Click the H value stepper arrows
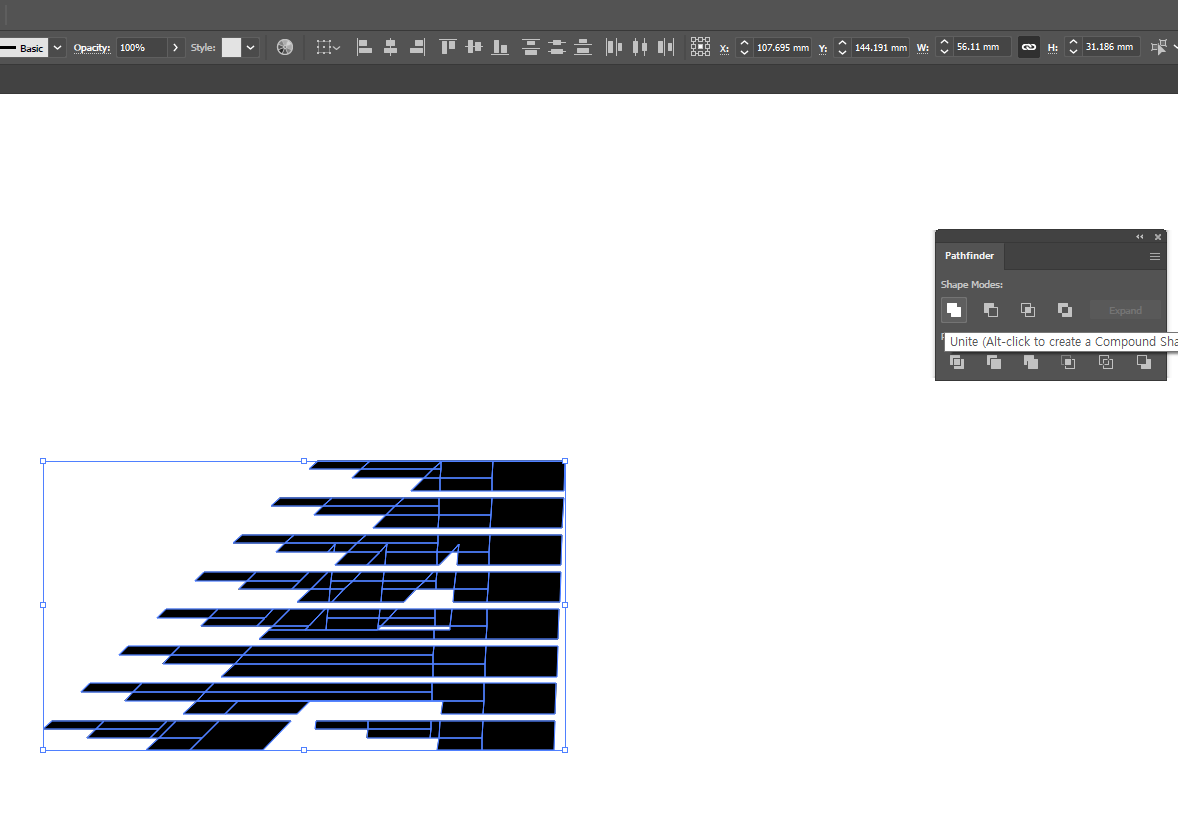Viewport: 1178px width, 823px height. (1074, 47)
